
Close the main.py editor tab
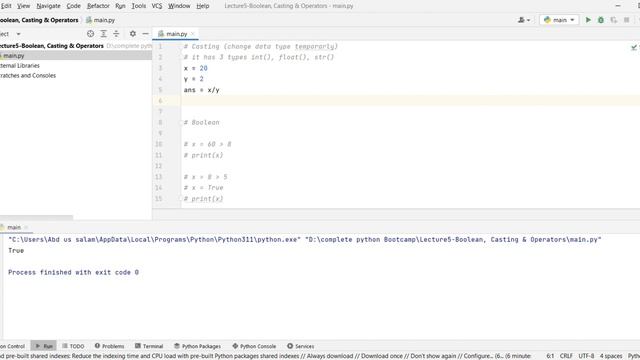pos(192,34)
